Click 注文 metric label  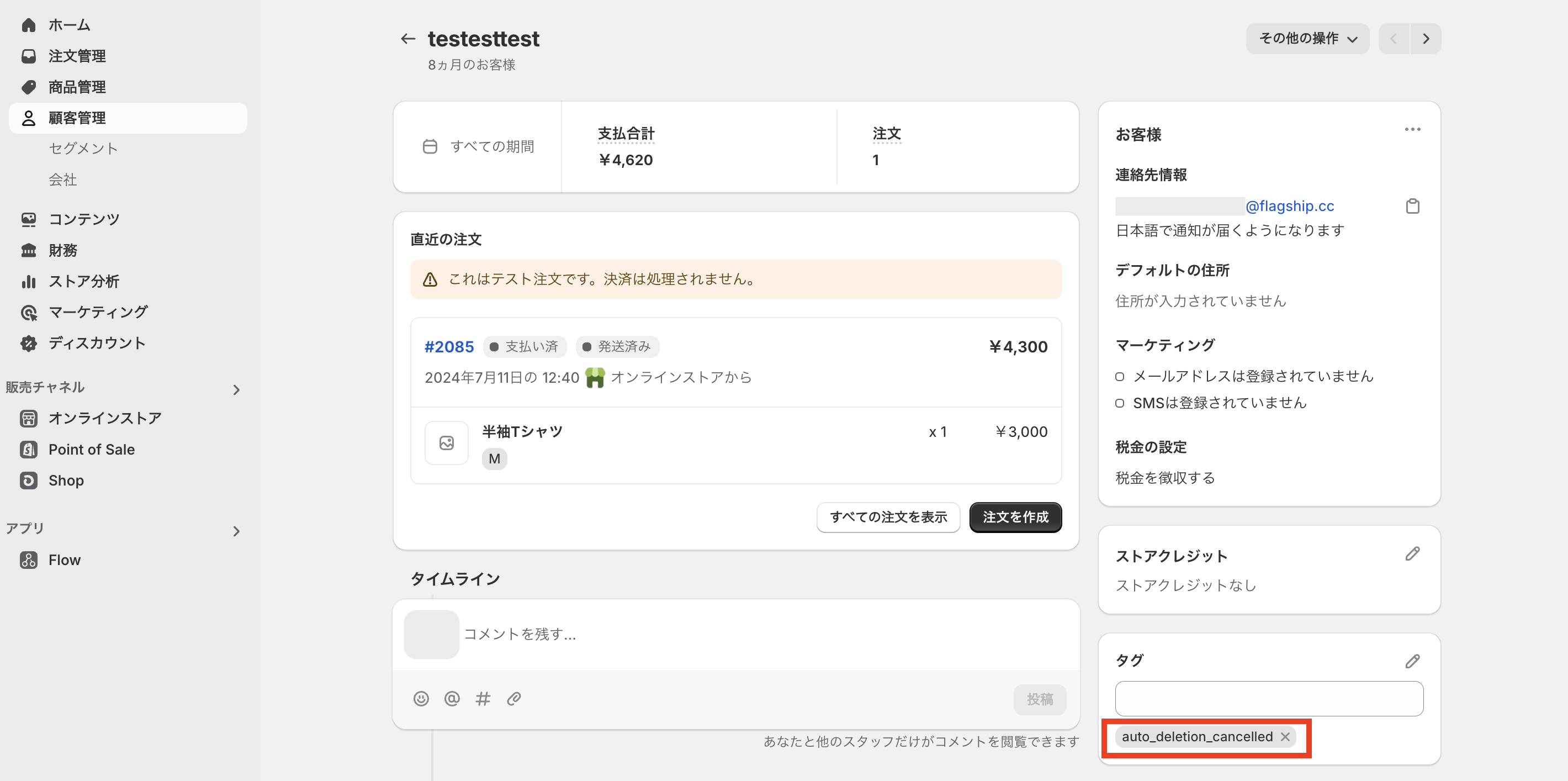coord(886,133)
